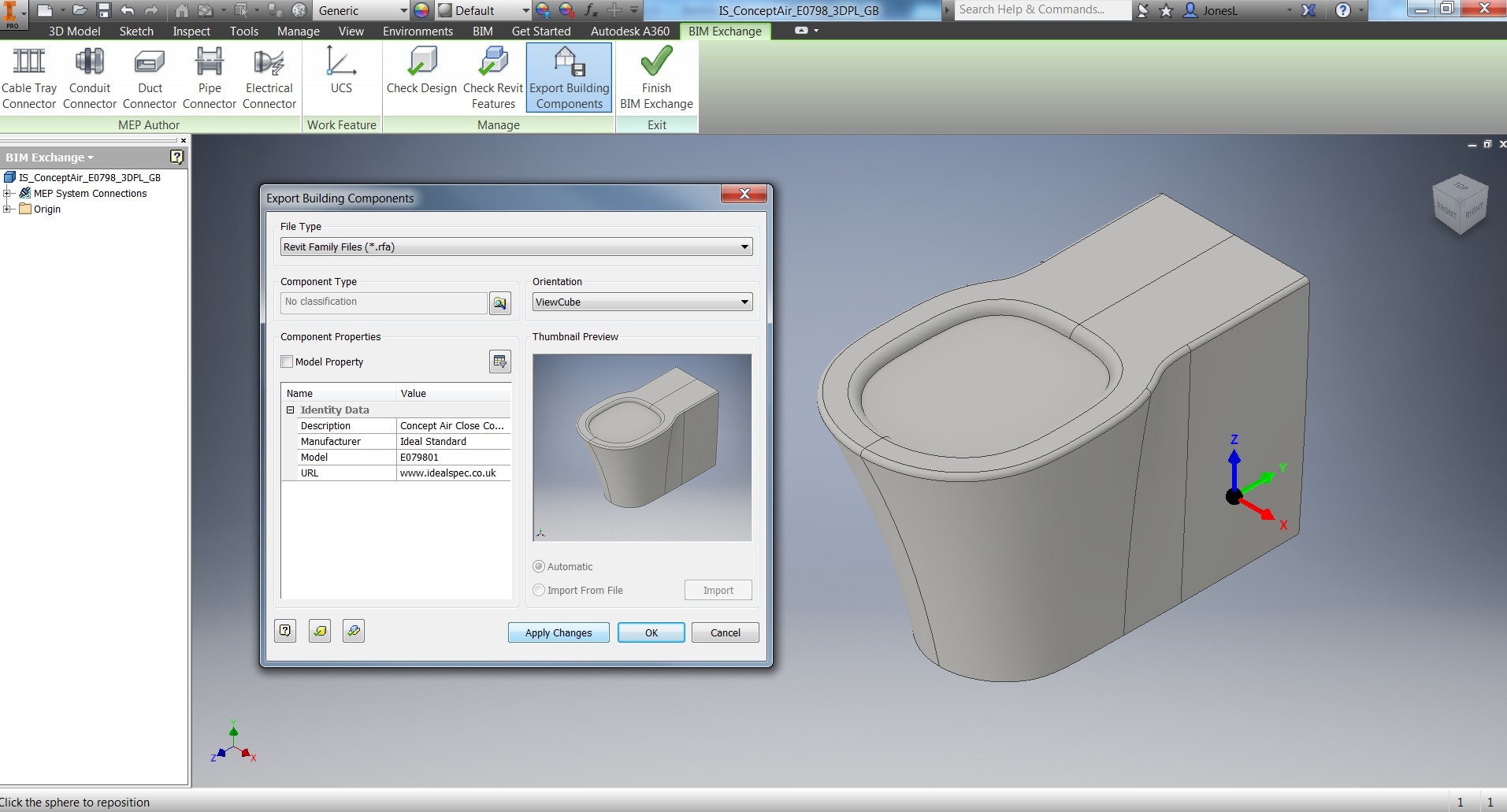Click the Cable Tray Connector icon
The height and width of the screenshot is (812, 1507).
29,61
